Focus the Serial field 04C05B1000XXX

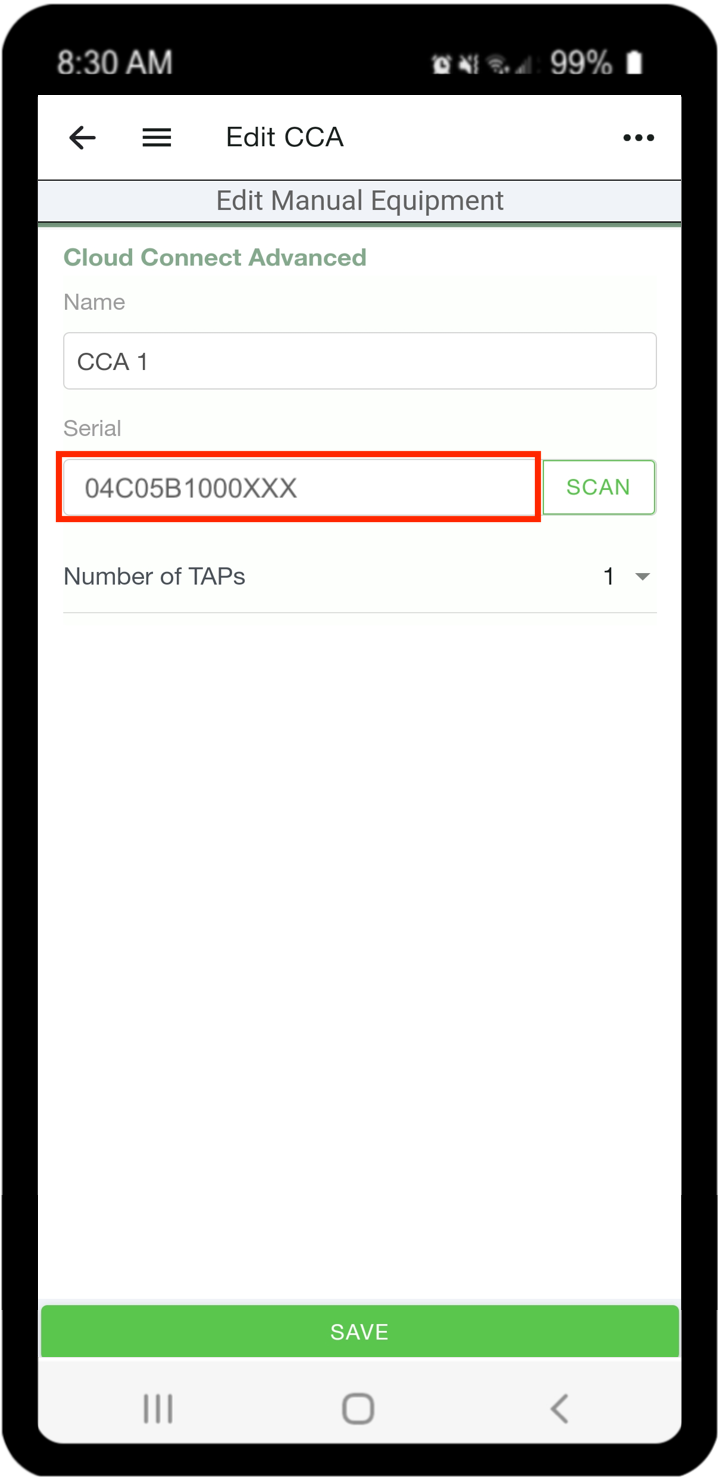click(x=299, y=488)
